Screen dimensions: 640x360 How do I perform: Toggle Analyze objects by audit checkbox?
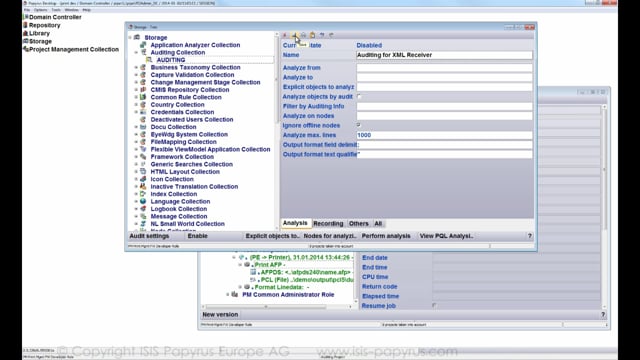click(x=359, y=97)
